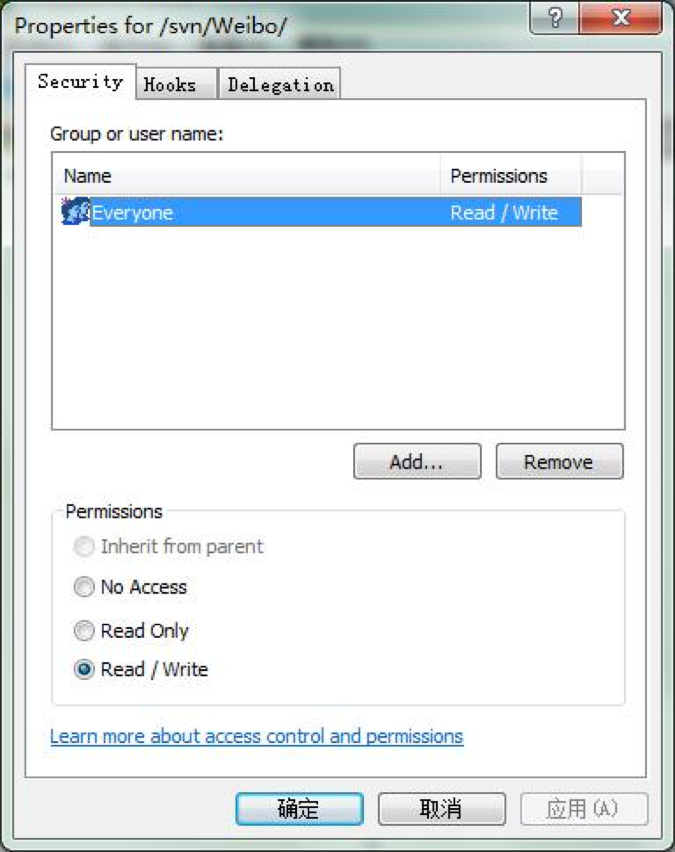This screenshot has height=852, width=675.
Task: Click the Add... button
Action: point(417,461)
